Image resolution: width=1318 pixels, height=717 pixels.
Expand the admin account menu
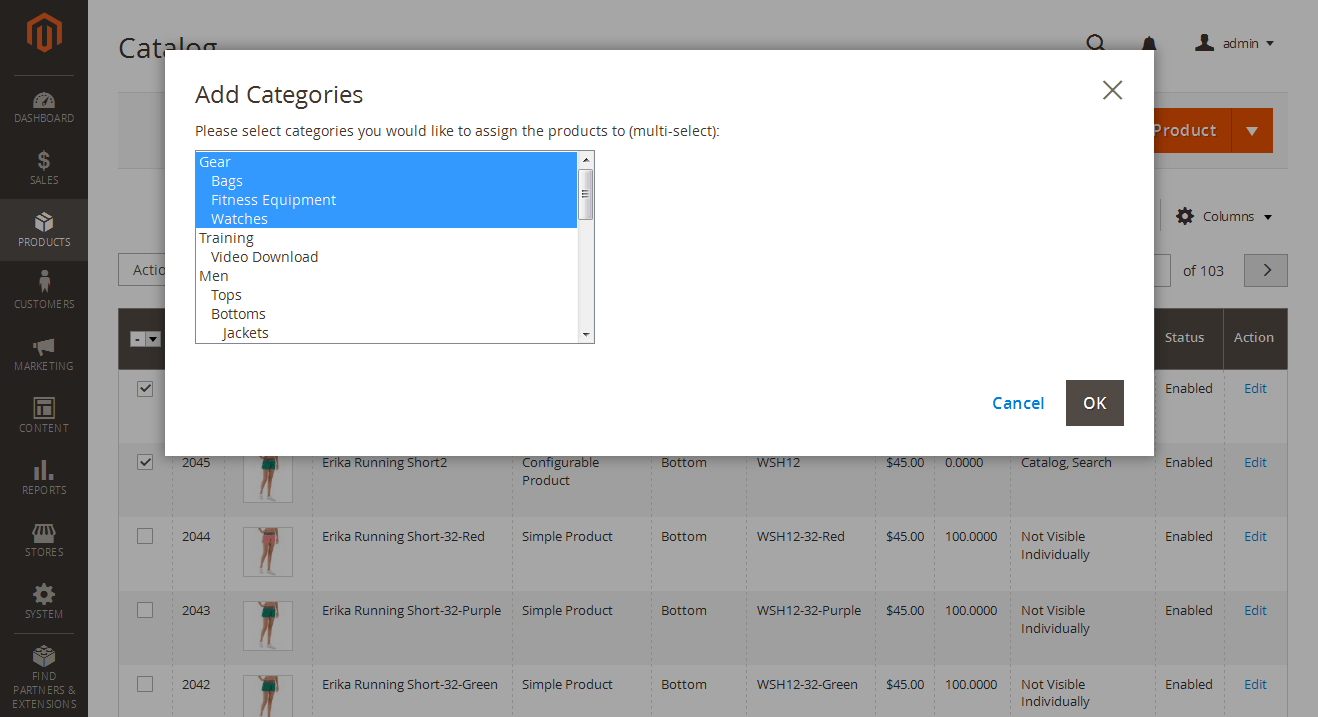click(x=1235, y=43)
